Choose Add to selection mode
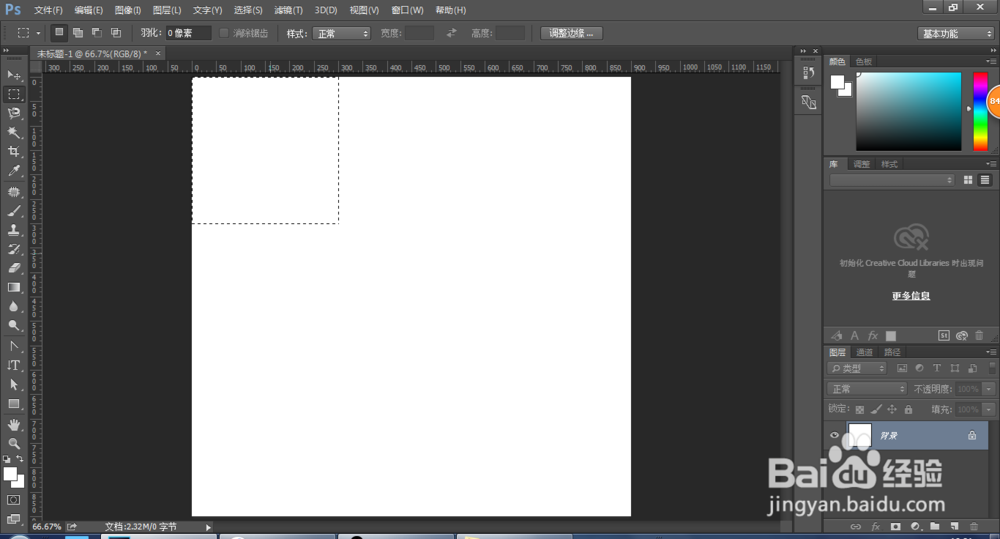This screenshot has height=539, width=1000. click(78, 33)
